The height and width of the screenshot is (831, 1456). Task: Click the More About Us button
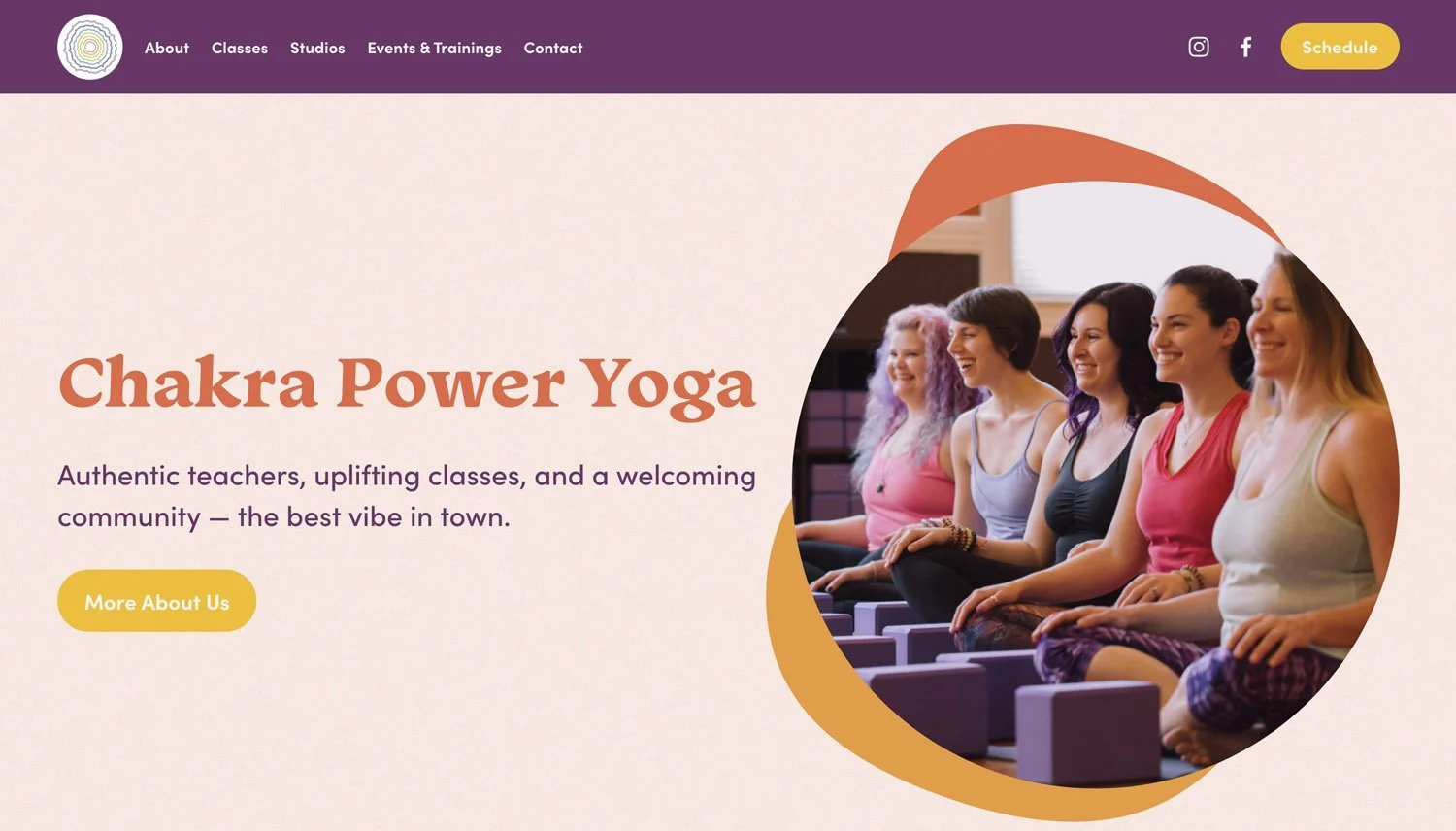[156, 601]
